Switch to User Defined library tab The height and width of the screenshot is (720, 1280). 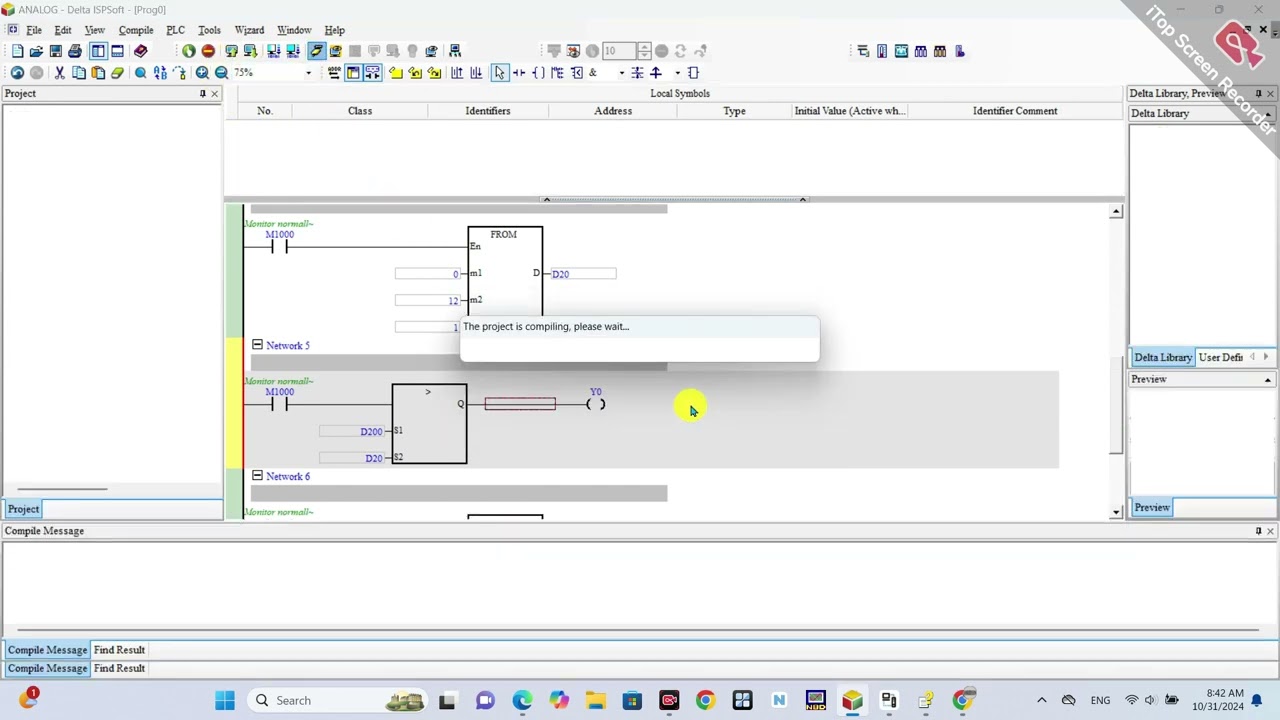coord(1220,357)
